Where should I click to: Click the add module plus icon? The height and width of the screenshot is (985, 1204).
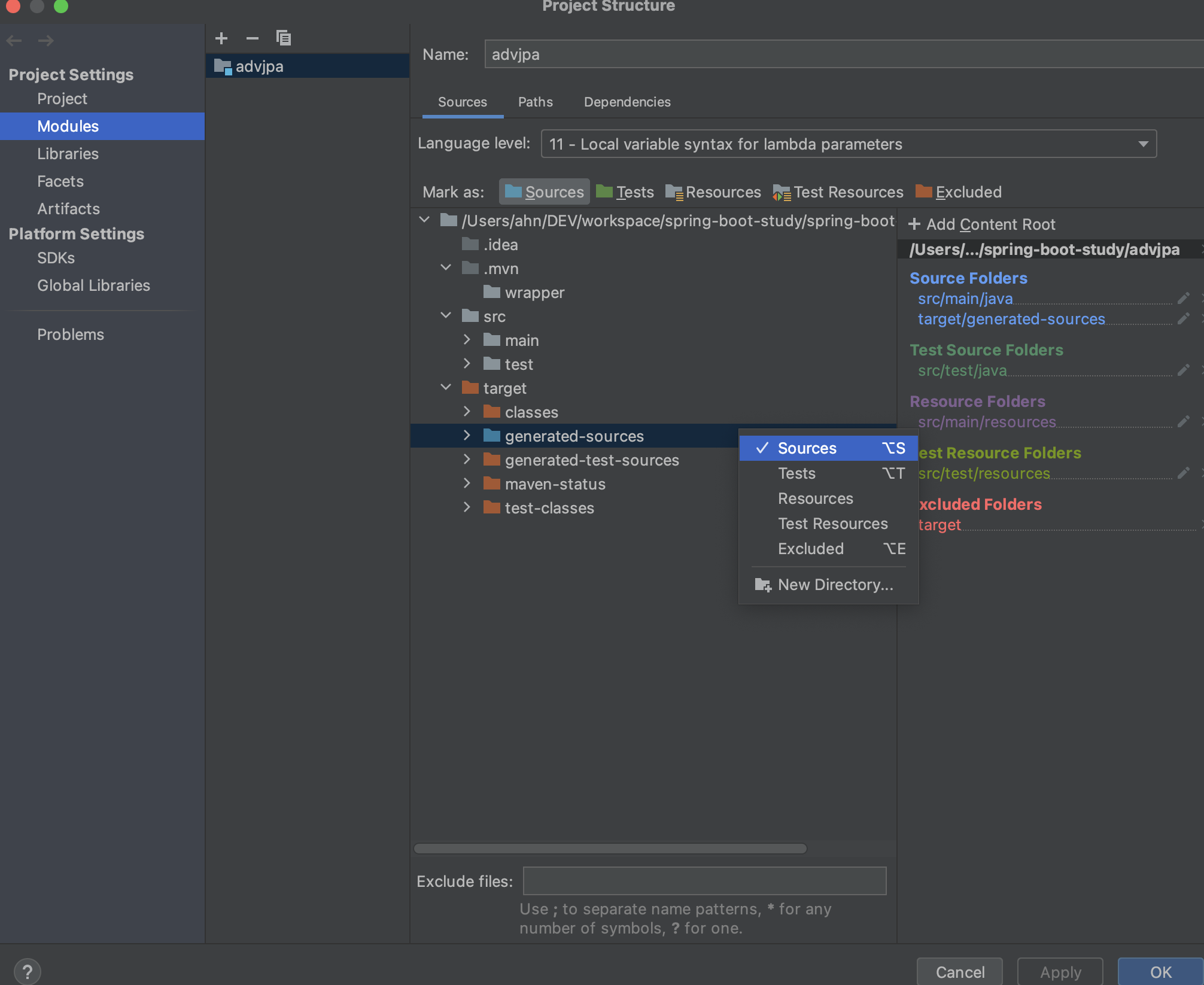coord(221,38)
